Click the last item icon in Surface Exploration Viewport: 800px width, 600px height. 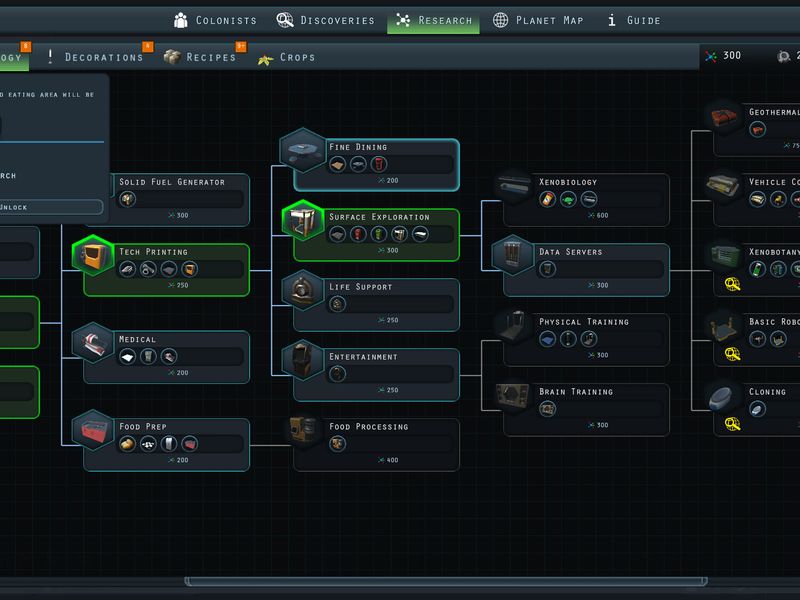420,234
